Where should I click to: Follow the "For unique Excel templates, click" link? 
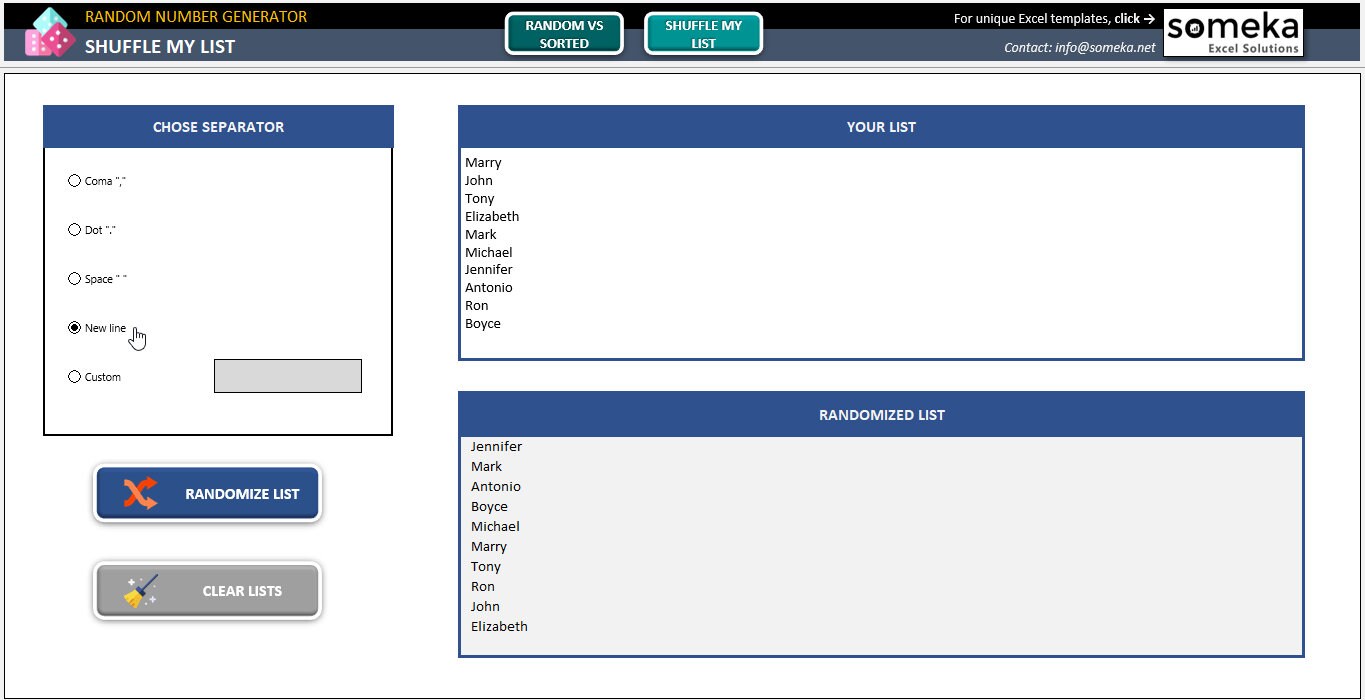(x=1054, y=18)
